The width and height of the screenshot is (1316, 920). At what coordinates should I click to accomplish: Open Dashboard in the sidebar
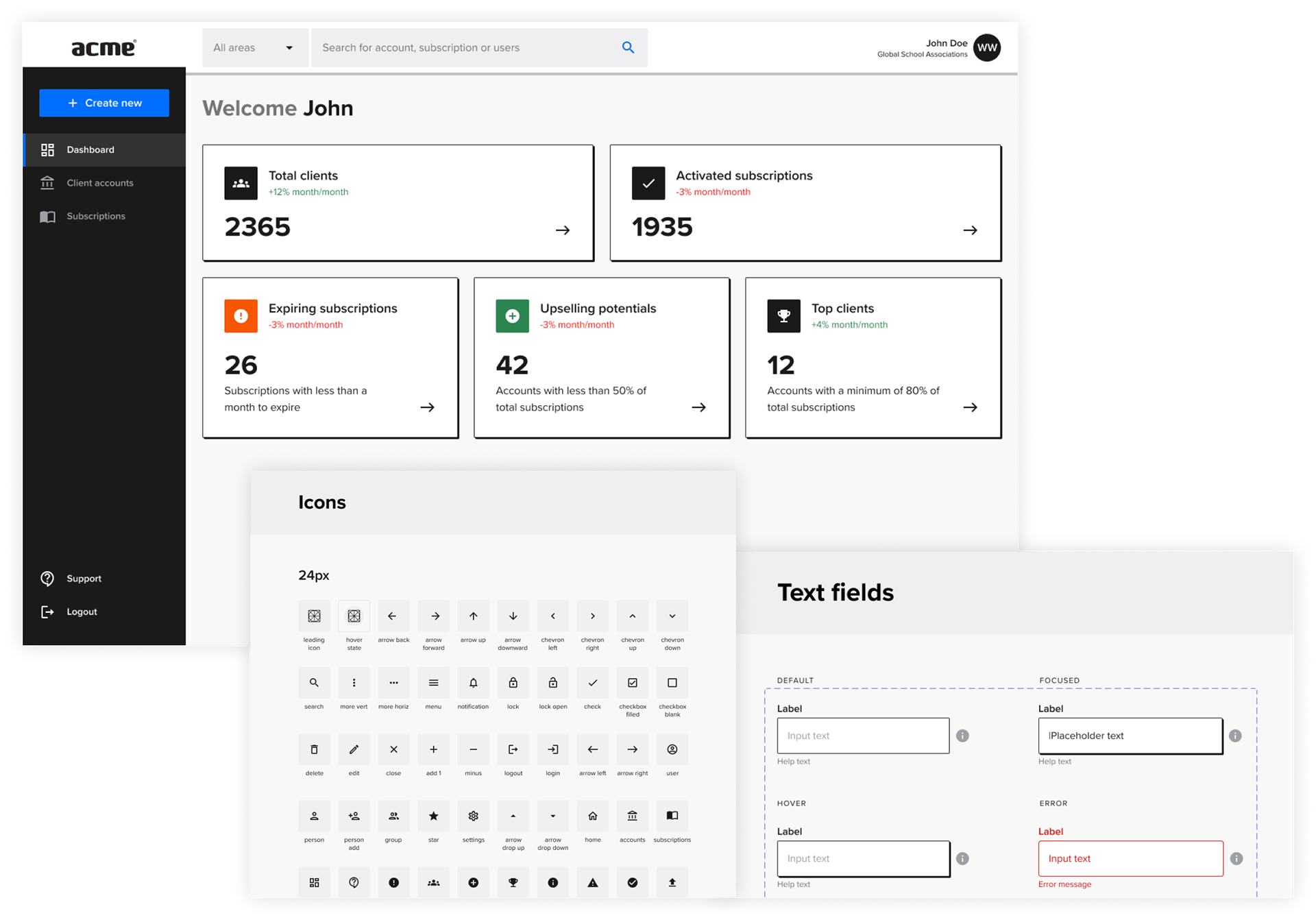click(x=104, y=149)
